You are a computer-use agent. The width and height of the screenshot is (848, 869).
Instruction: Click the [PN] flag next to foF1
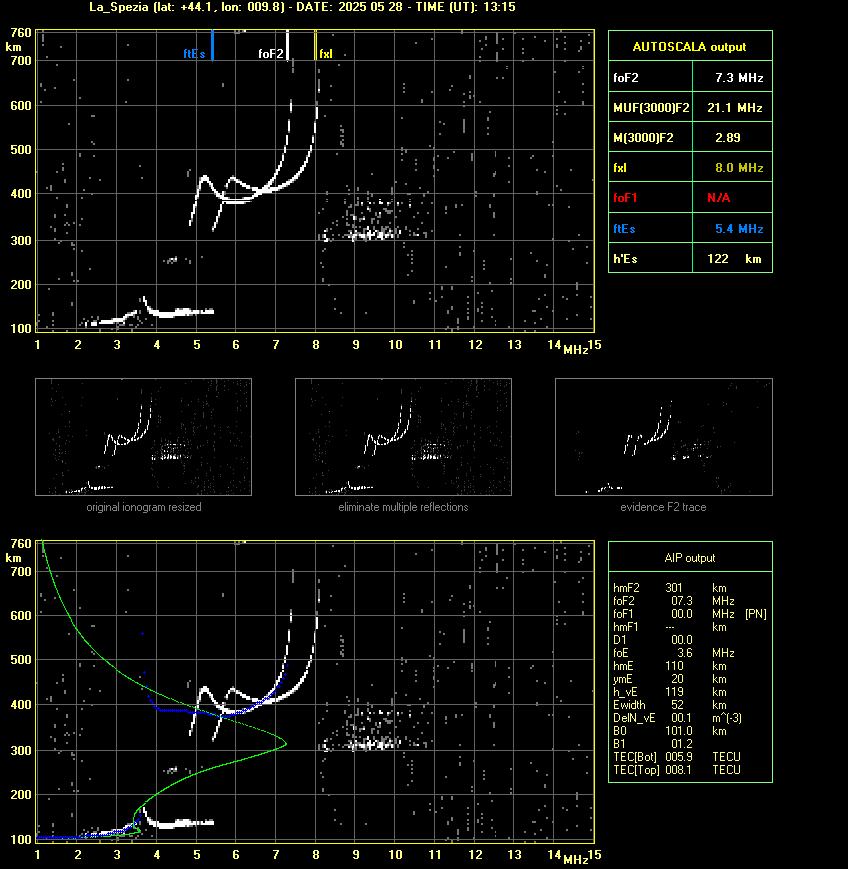click(756, 614)
